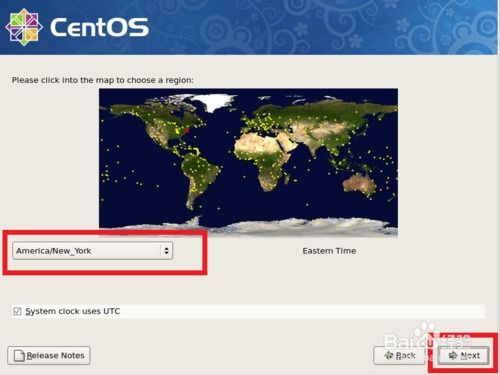Click the CentOS wordmark in the header
Viewport: 500px width, 375px height.
pos(99,27)
